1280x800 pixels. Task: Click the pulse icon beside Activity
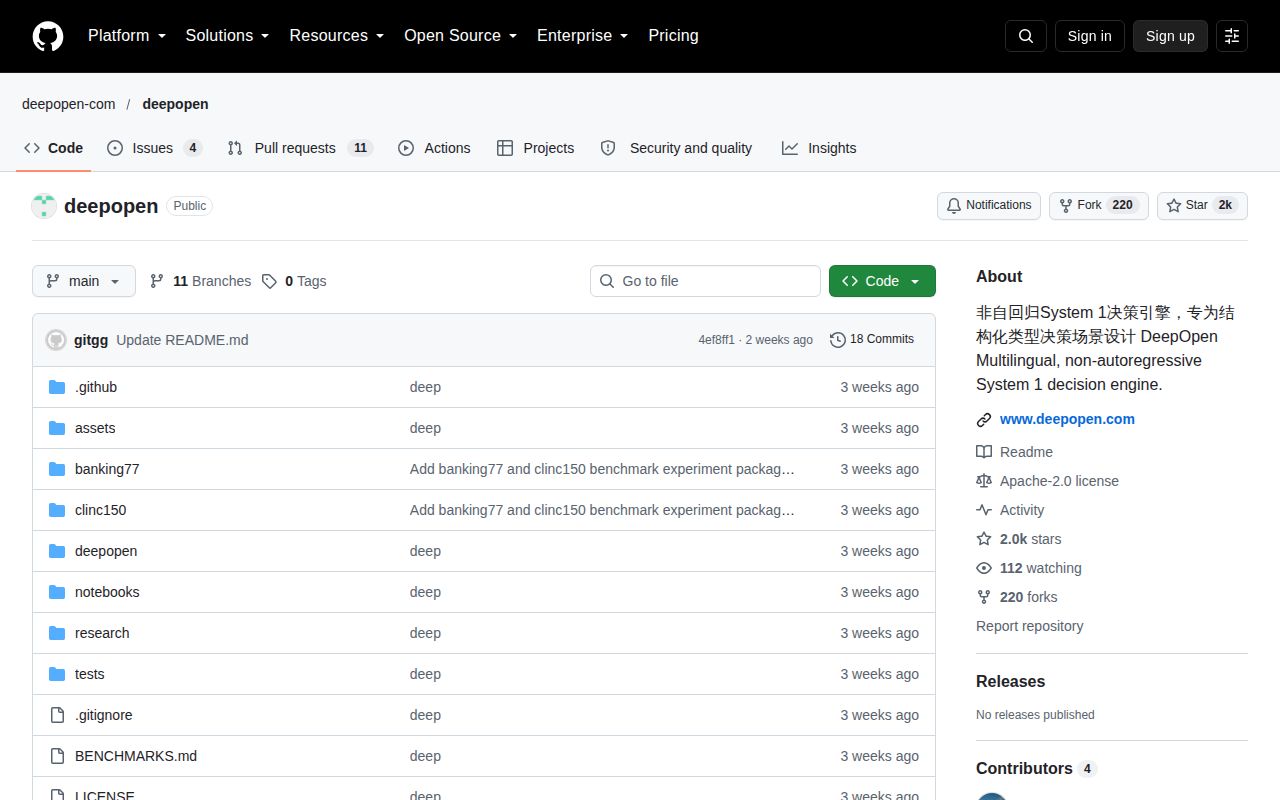tap(984, 510)
